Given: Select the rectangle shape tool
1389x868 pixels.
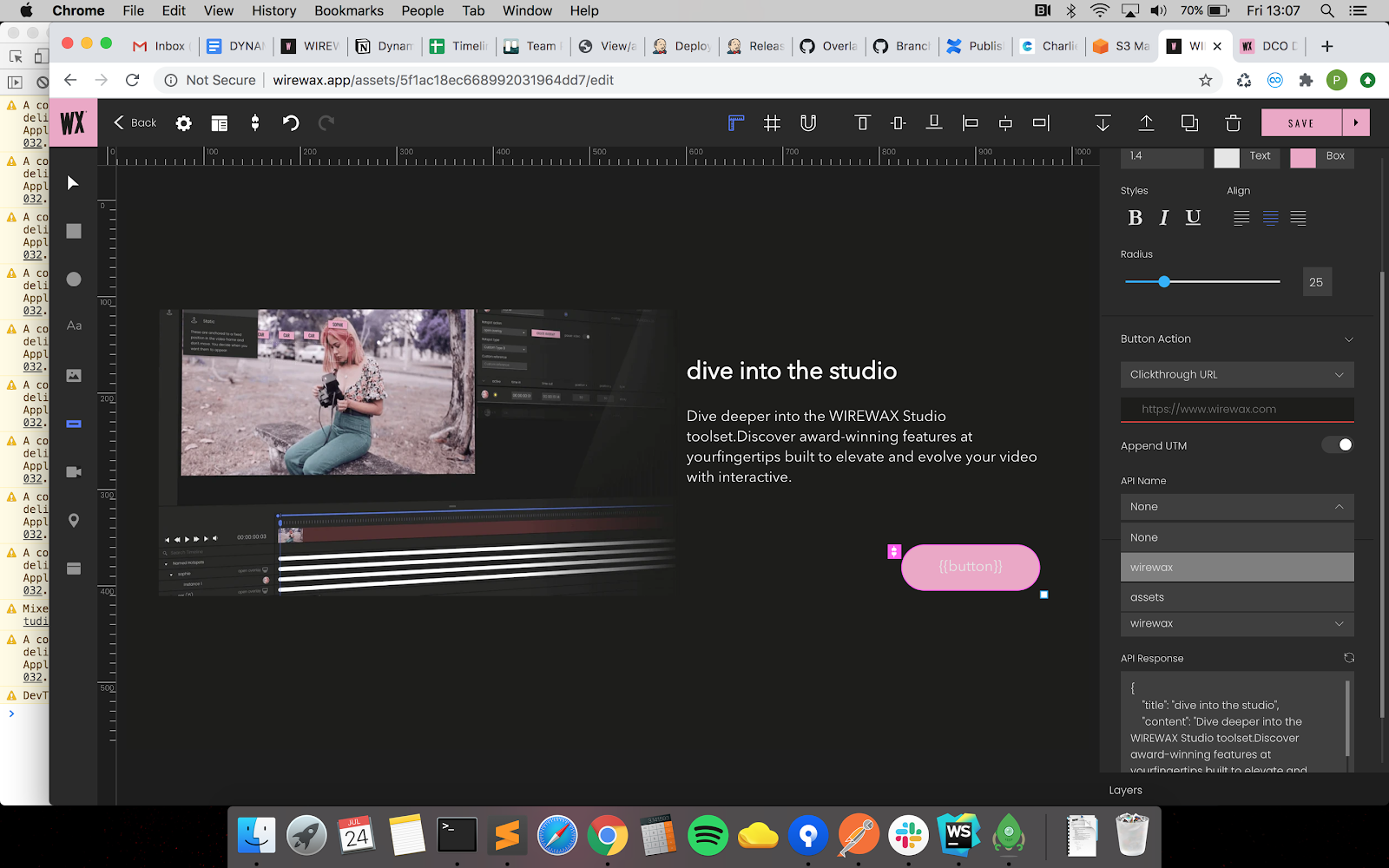Looking at the screenshot, I should tap(74, 231).
